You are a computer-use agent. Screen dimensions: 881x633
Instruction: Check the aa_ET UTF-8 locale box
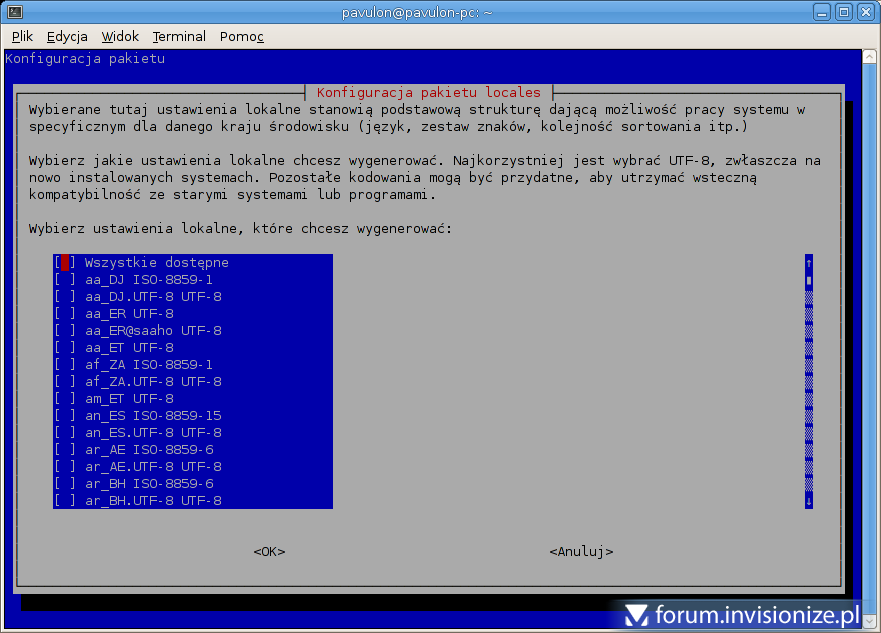(x=65, y=347)
